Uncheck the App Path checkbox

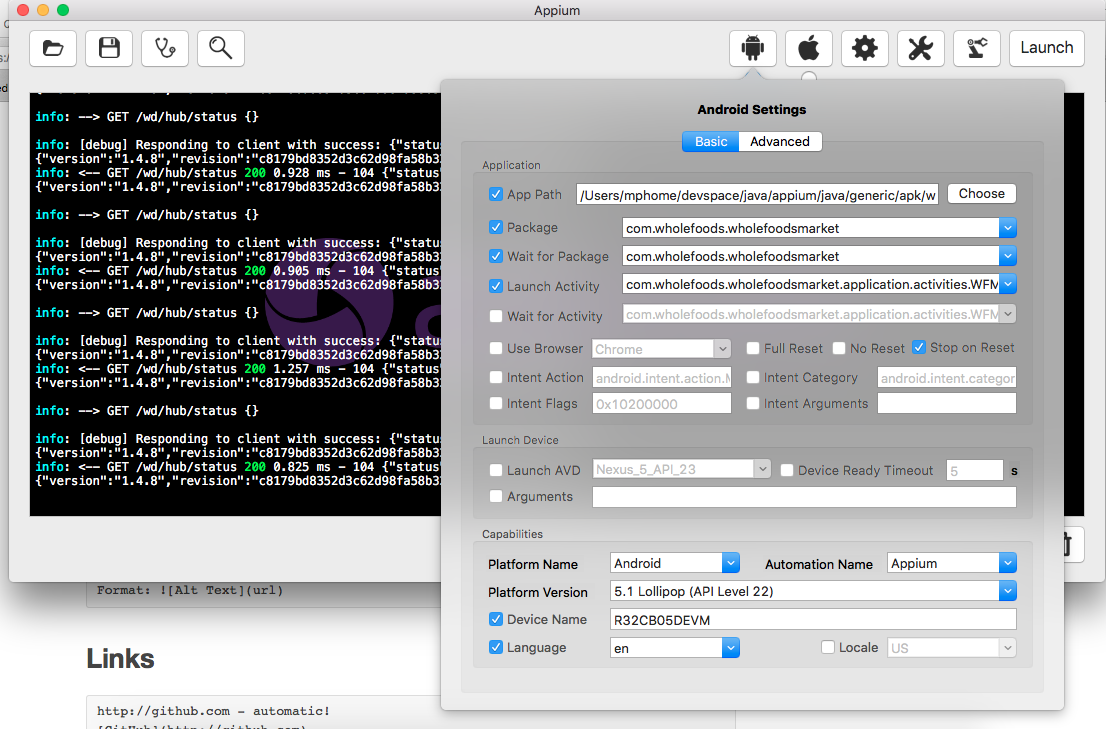pos(496,194)
